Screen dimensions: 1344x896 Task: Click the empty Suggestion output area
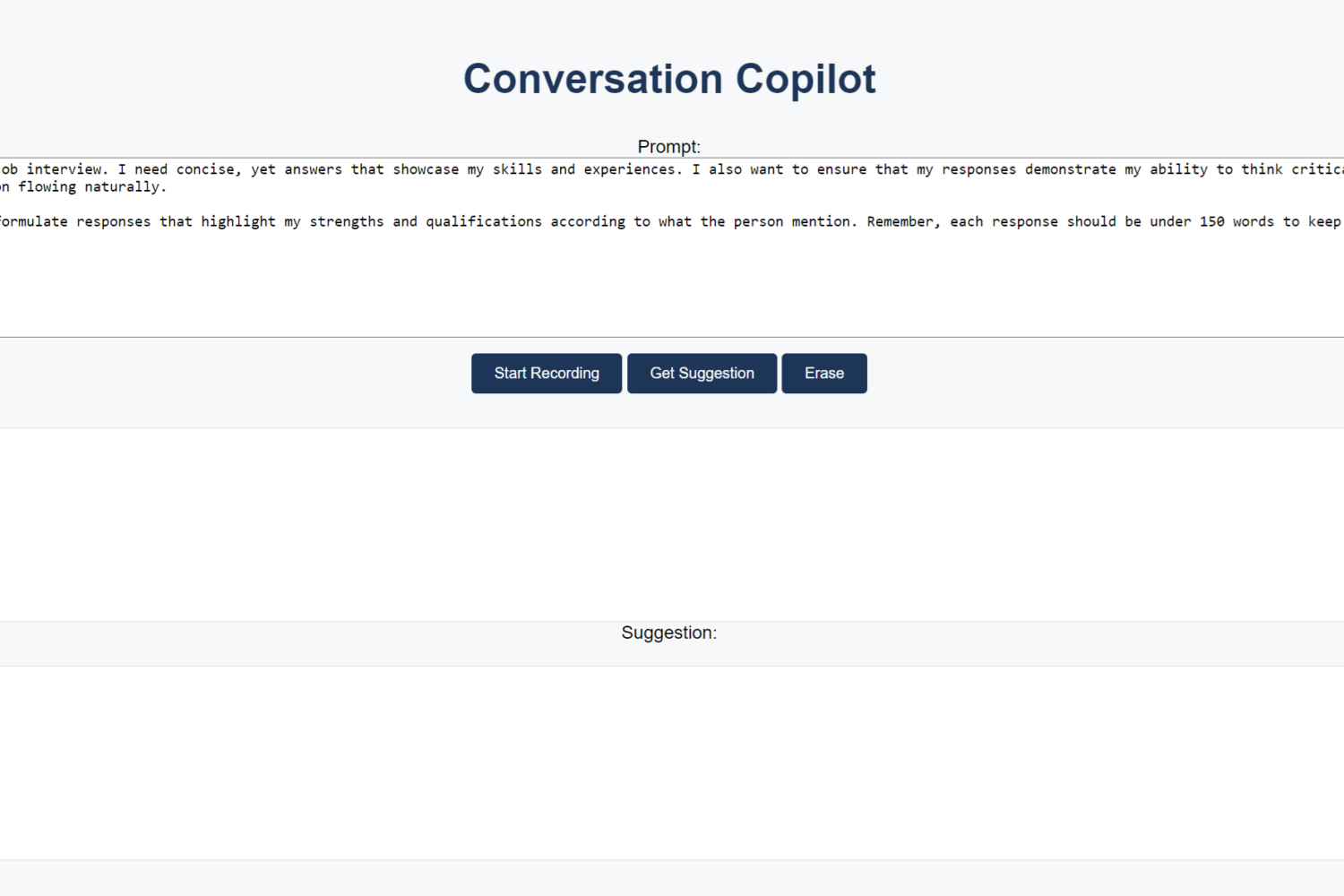pos(672,762)
